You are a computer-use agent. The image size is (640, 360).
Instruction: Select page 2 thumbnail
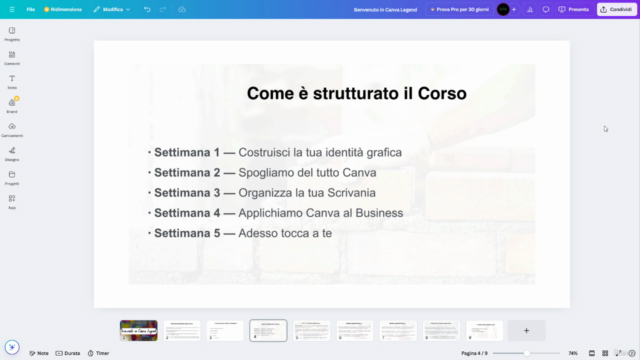tap(182, 331)
